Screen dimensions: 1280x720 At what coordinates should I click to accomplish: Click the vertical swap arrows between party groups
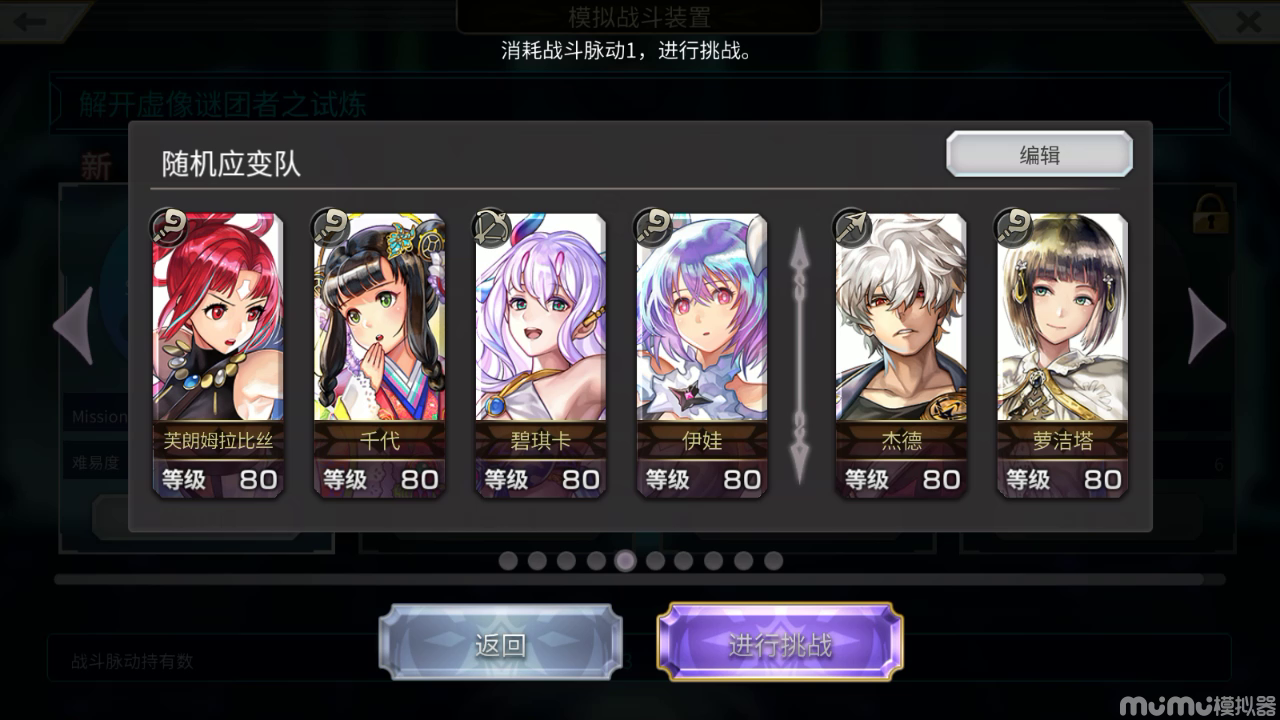pos(799,357)
